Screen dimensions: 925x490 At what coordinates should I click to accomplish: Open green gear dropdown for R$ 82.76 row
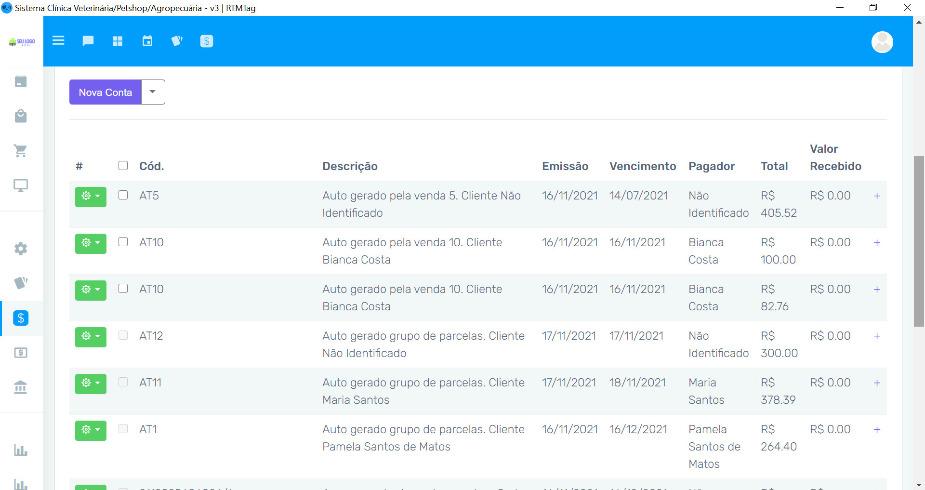90,290
